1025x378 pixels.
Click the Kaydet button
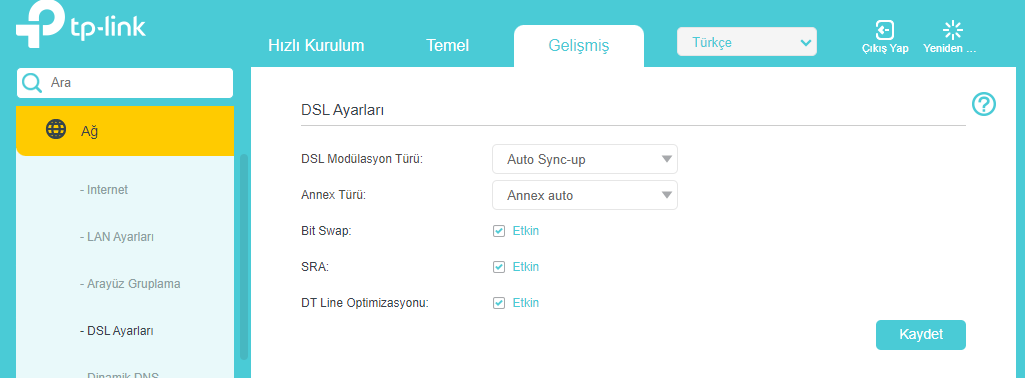[920, 335]
